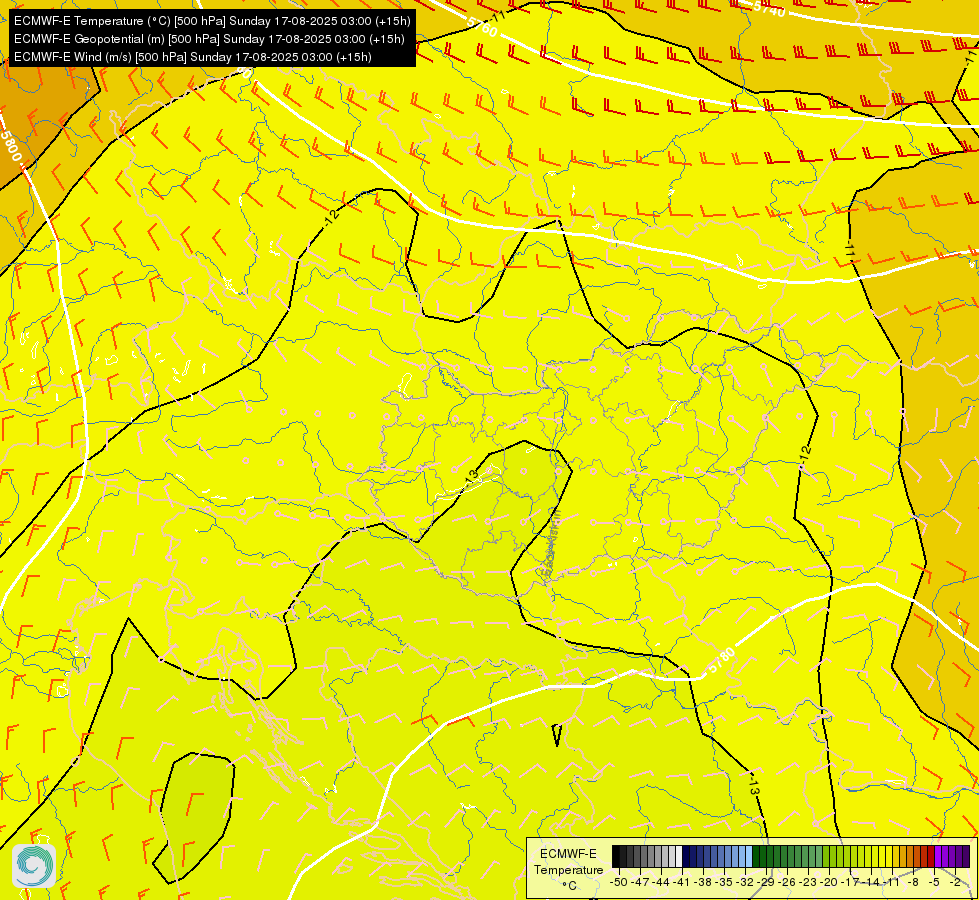979x900 pixels.
Task: Click the ECMWF-E Temperature 500 hPa title line
Action: pyautogui.click(x=212, y=21)
